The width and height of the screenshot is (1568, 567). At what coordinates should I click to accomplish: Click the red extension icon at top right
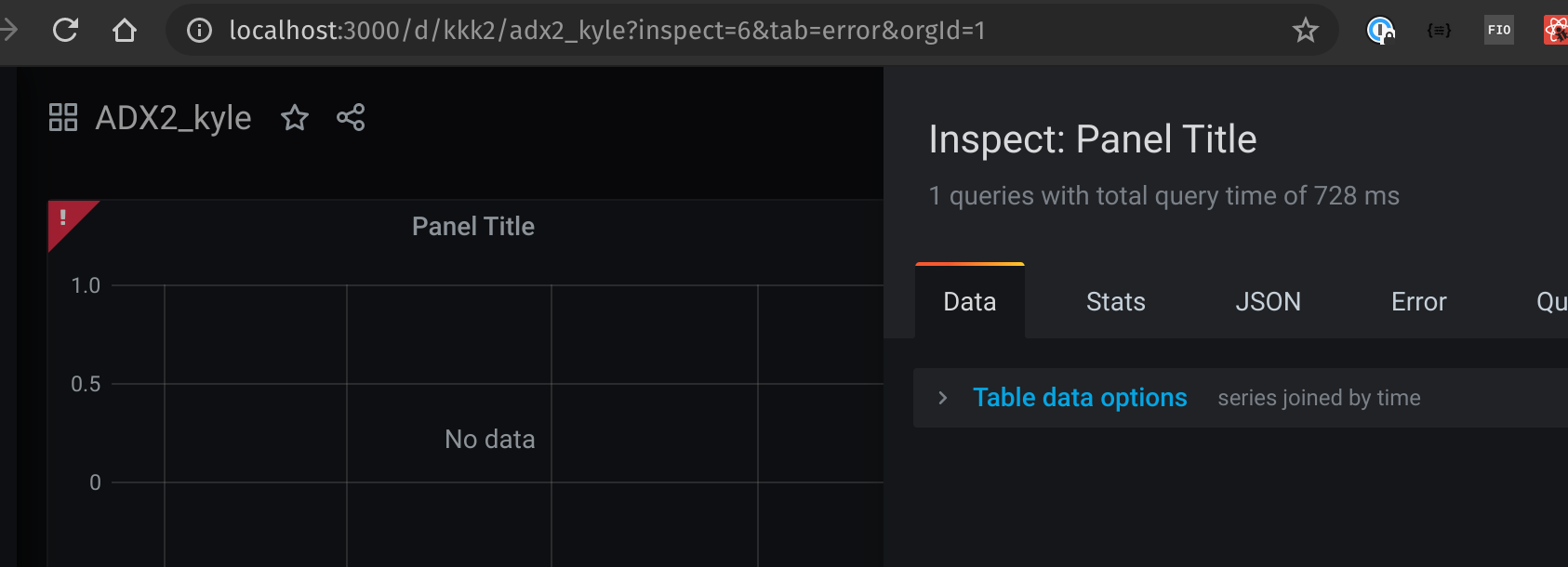1556,29
